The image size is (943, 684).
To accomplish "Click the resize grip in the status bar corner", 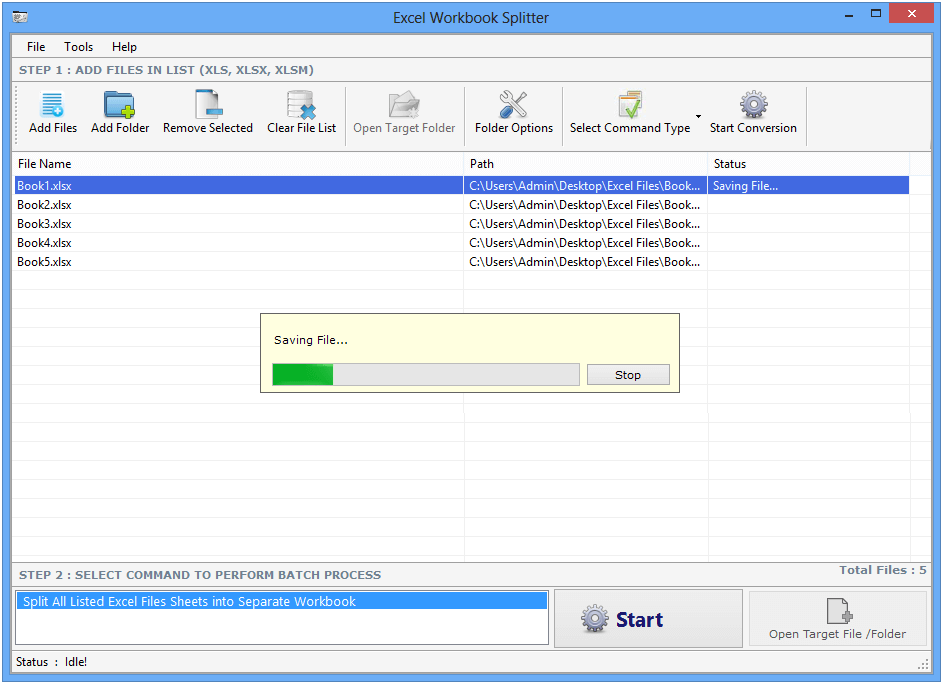I will pos(923,664).
